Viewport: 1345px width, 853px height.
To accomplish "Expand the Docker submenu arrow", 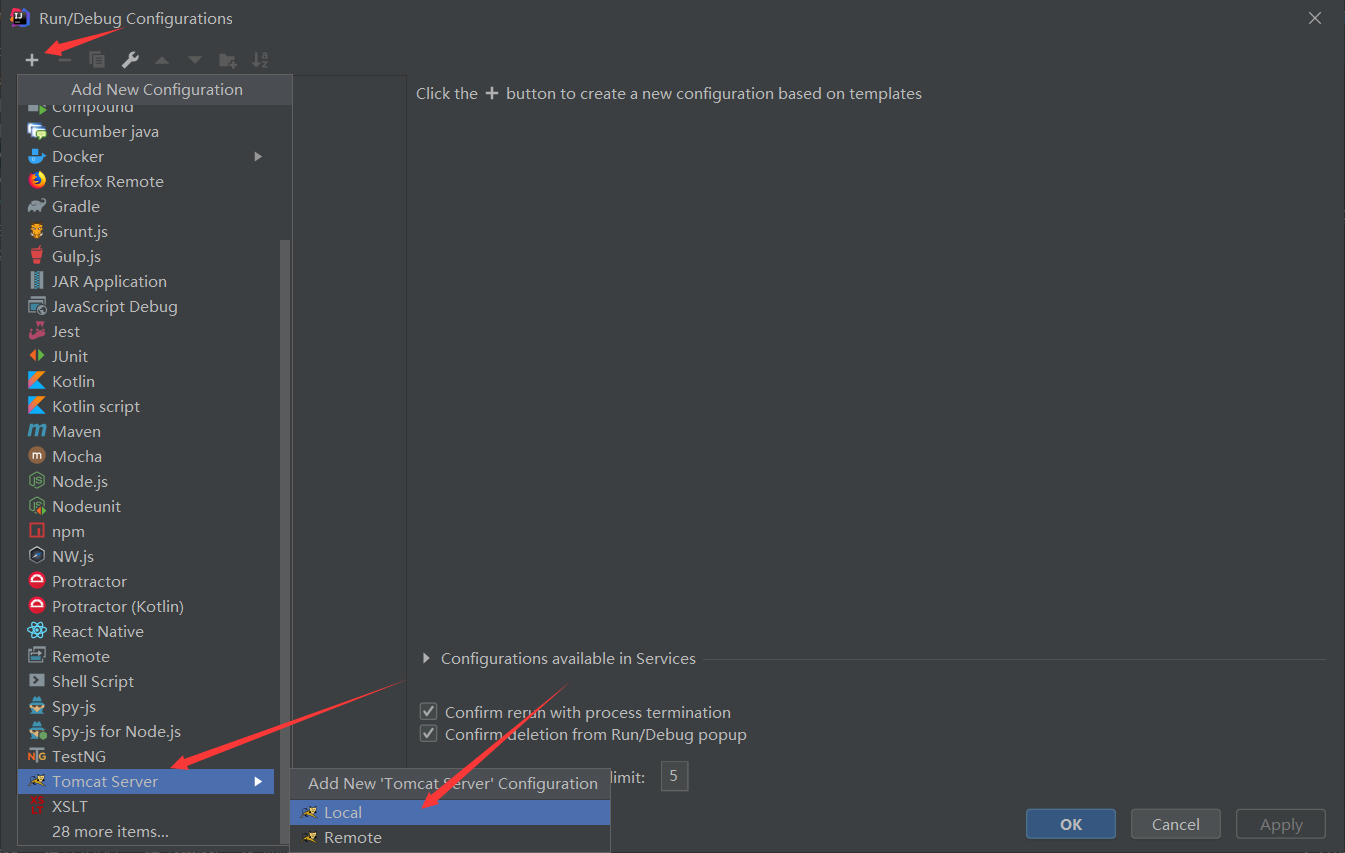I will (258, 156).
